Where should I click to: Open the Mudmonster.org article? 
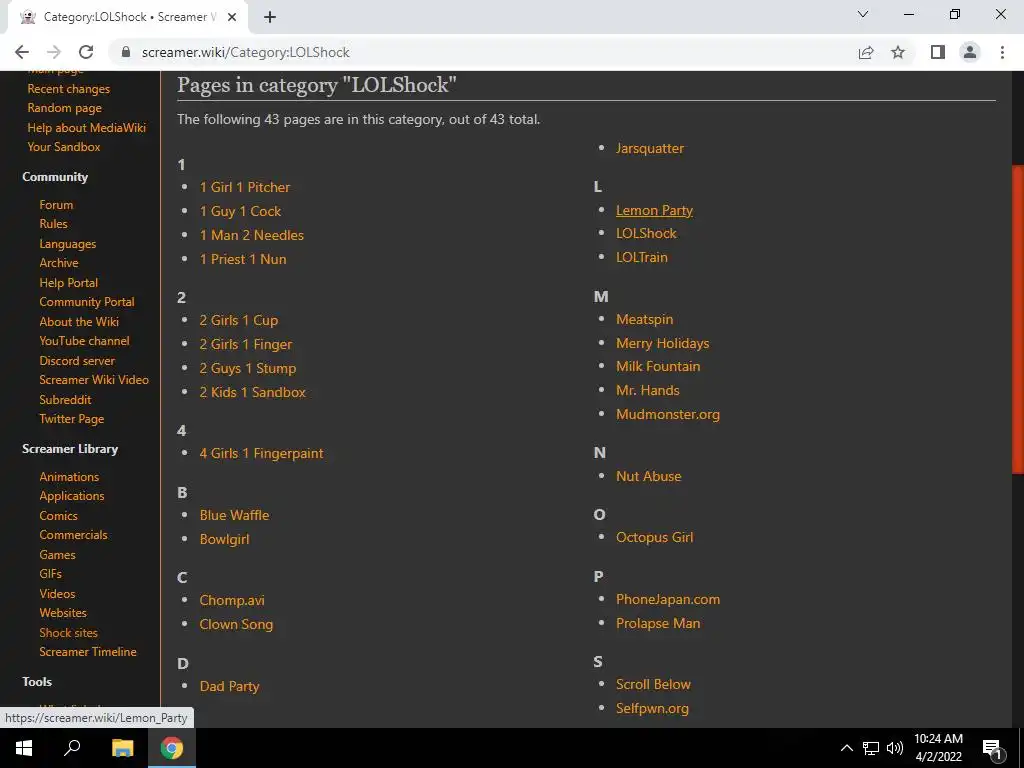668,415
